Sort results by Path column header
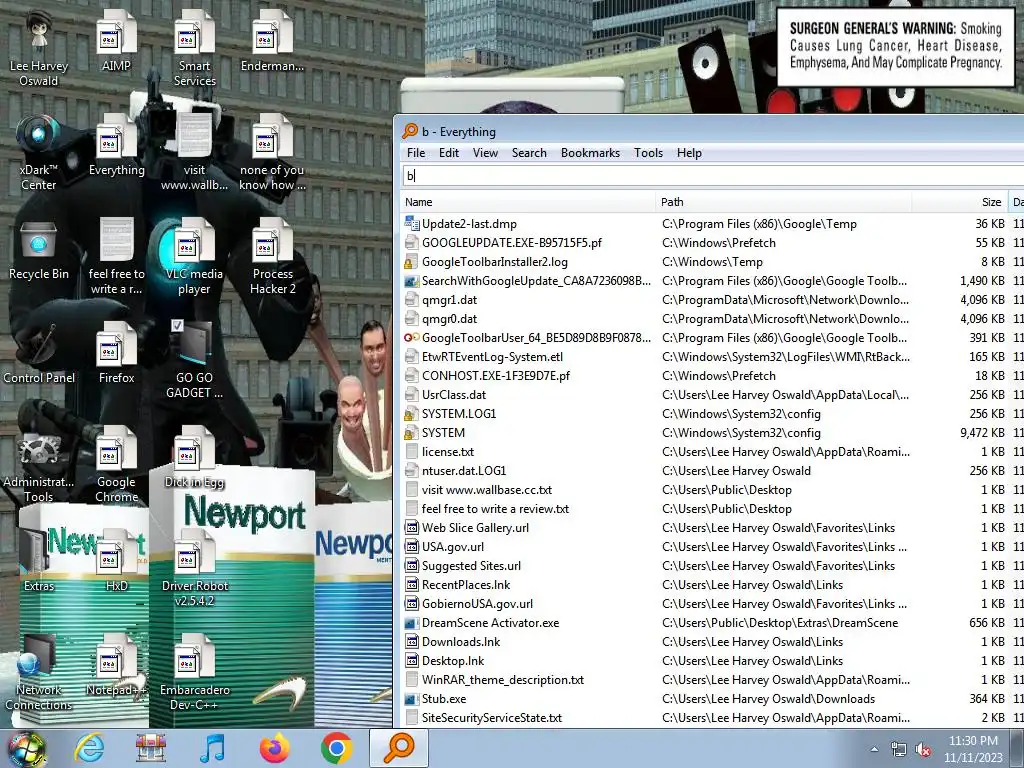The height and width of the screenshot is (768, 1024). point(783,202)
